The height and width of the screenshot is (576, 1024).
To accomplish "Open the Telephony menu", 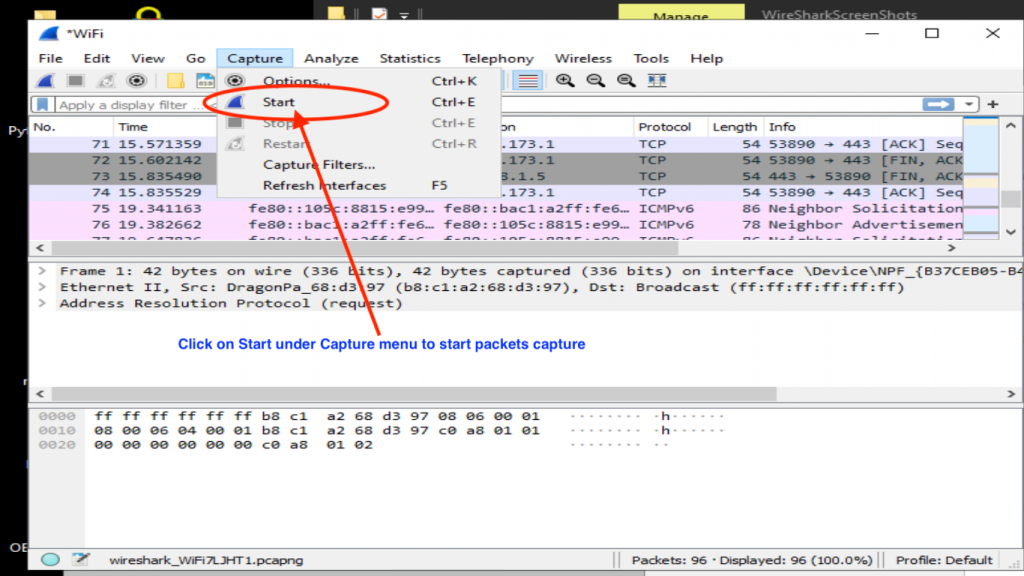I will [497, 58].
